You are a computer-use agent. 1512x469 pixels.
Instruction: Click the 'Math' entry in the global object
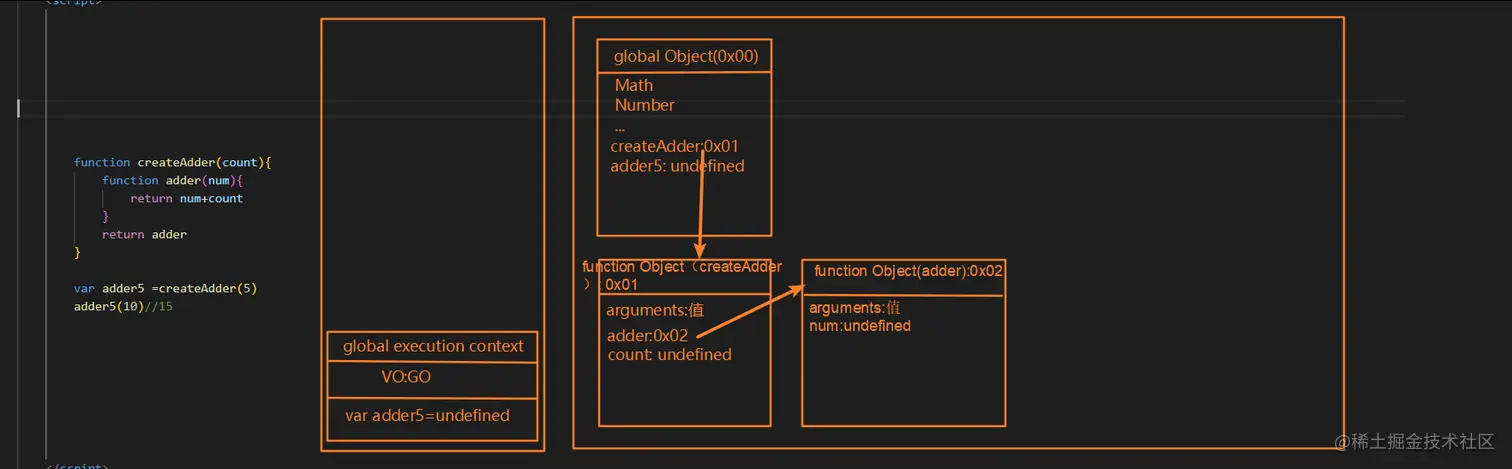[x=634, y=85]
